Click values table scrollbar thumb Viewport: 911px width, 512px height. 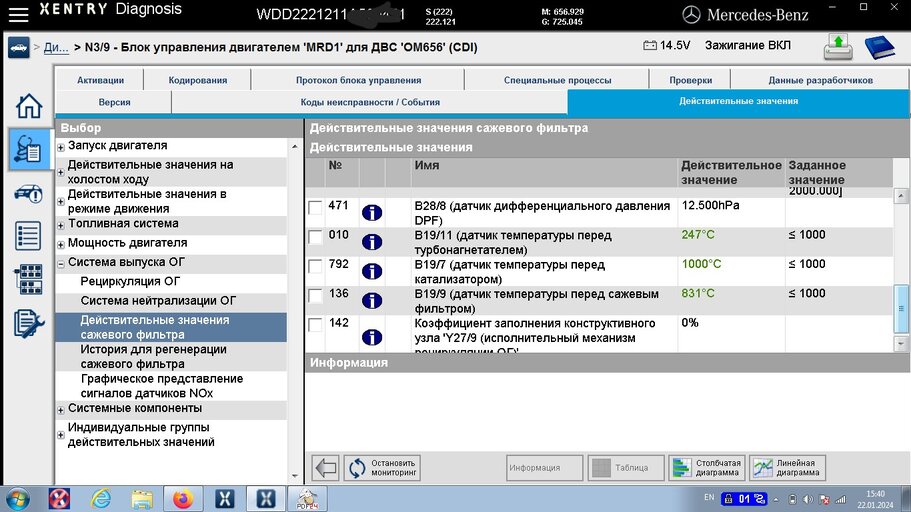[901, 308]
